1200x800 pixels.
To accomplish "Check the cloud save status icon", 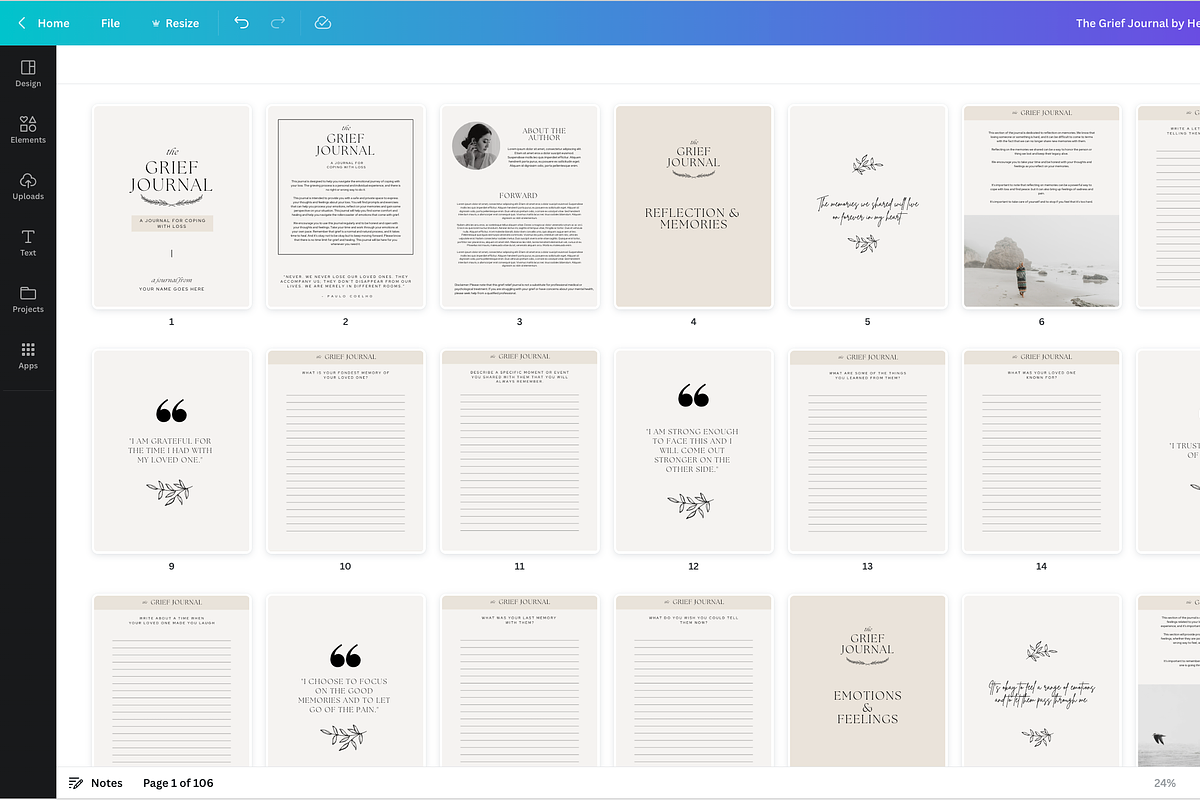I will (322, 23).
